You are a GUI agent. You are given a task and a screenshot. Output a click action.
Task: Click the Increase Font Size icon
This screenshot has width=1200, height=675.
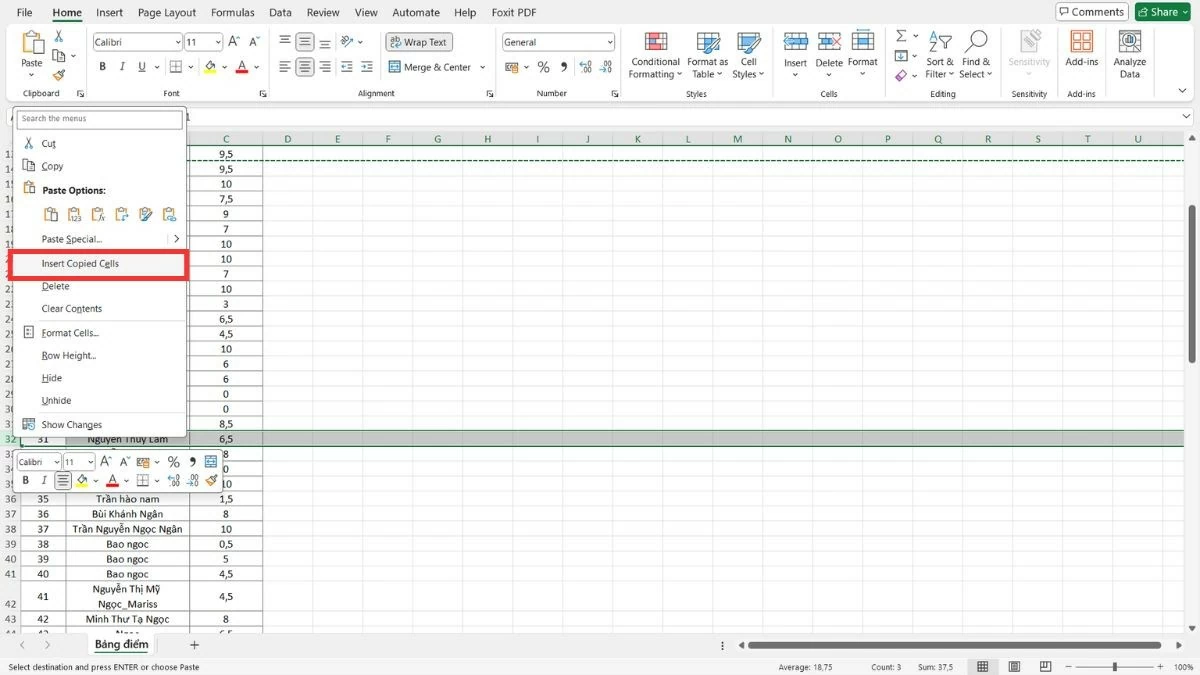tap(232, 42)
